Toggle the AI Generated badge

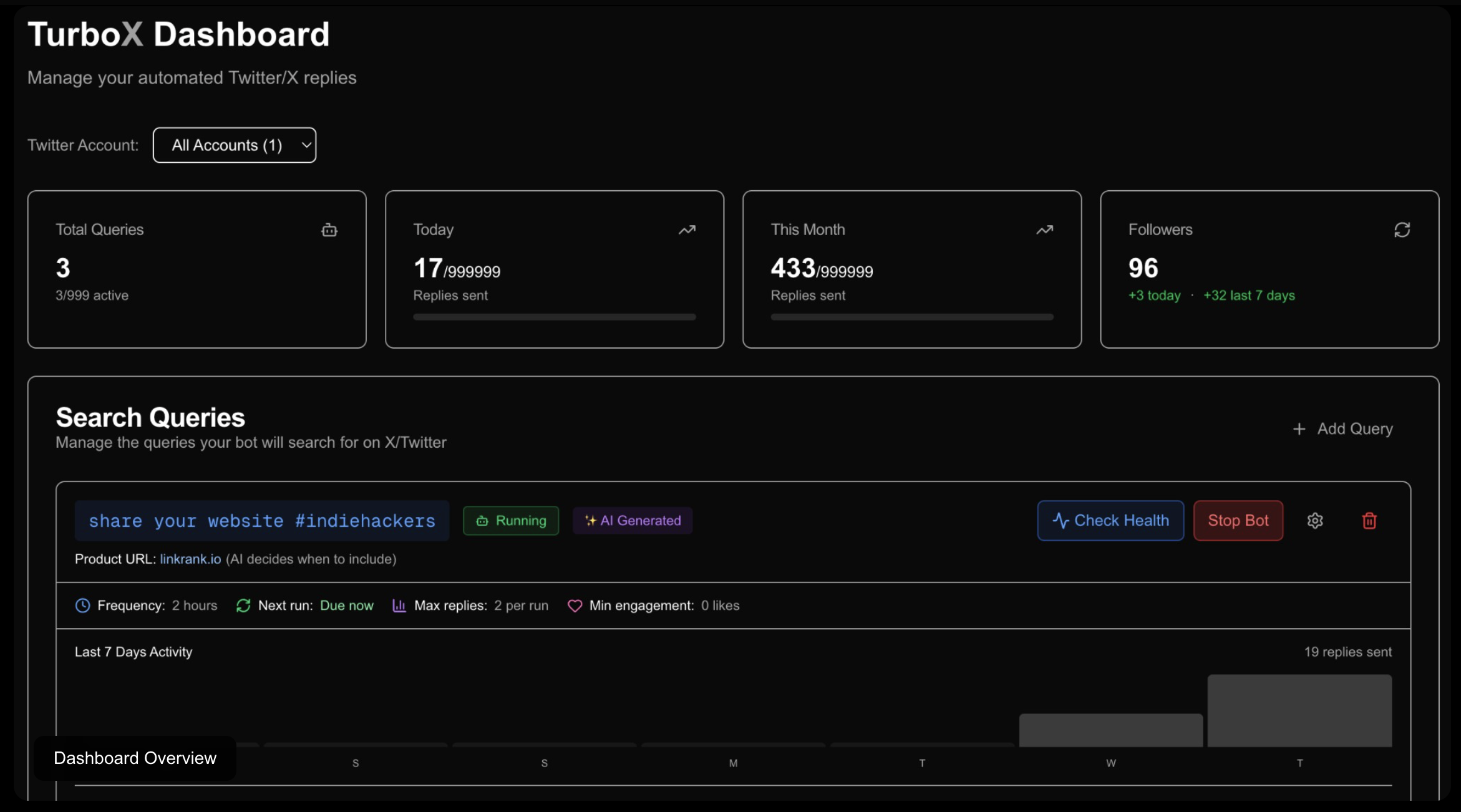click(x=632, y=520)
